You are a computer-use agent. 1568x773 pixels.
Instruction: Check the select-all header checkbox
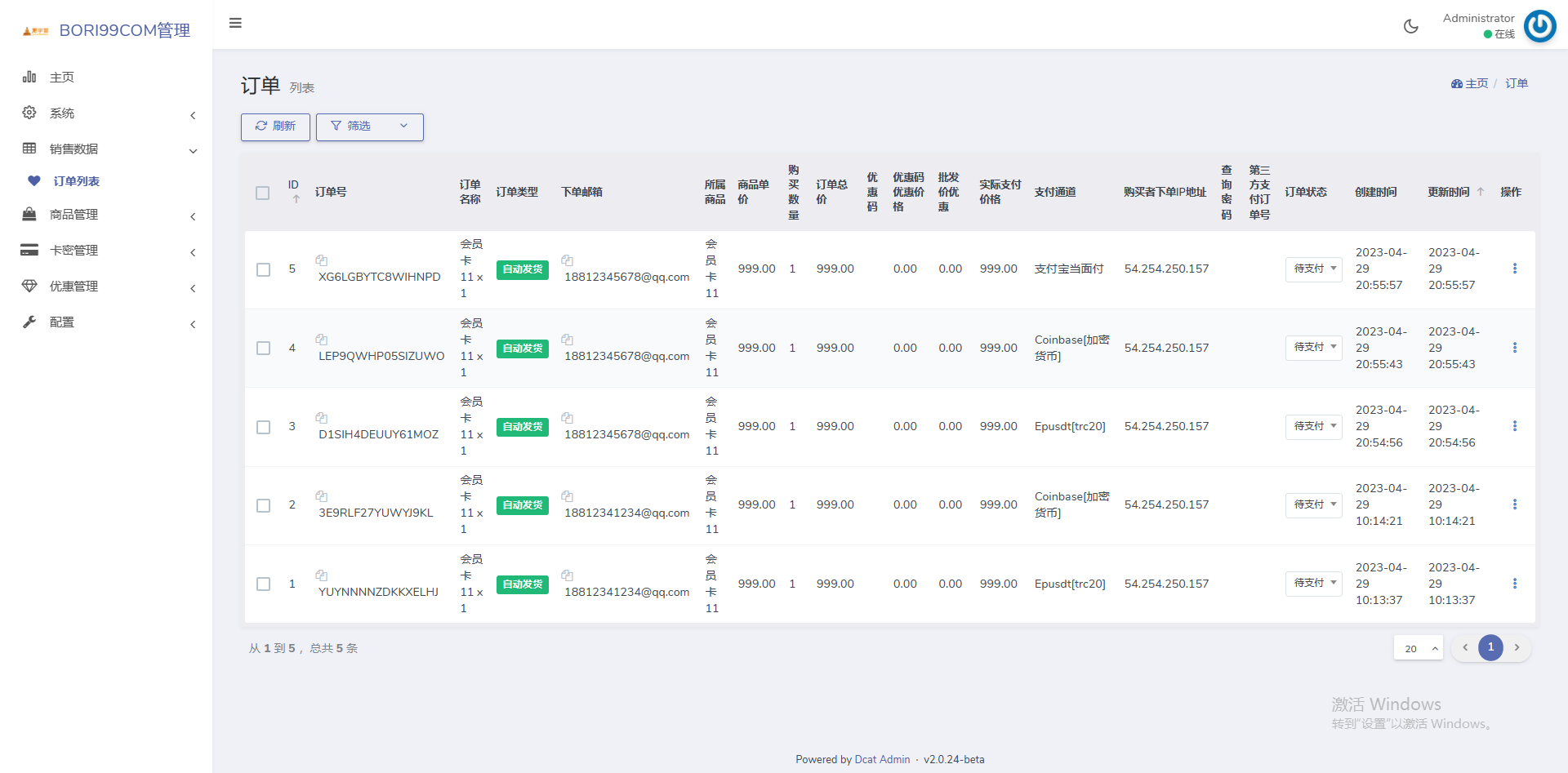tap(262, 193)
